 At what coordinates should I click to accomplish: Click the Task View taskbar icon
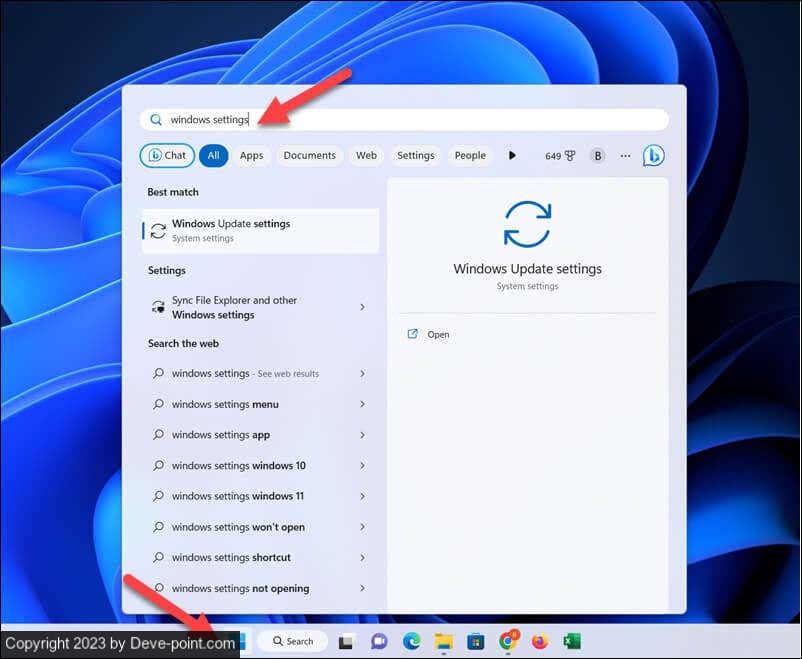click(x=346, y=641)
